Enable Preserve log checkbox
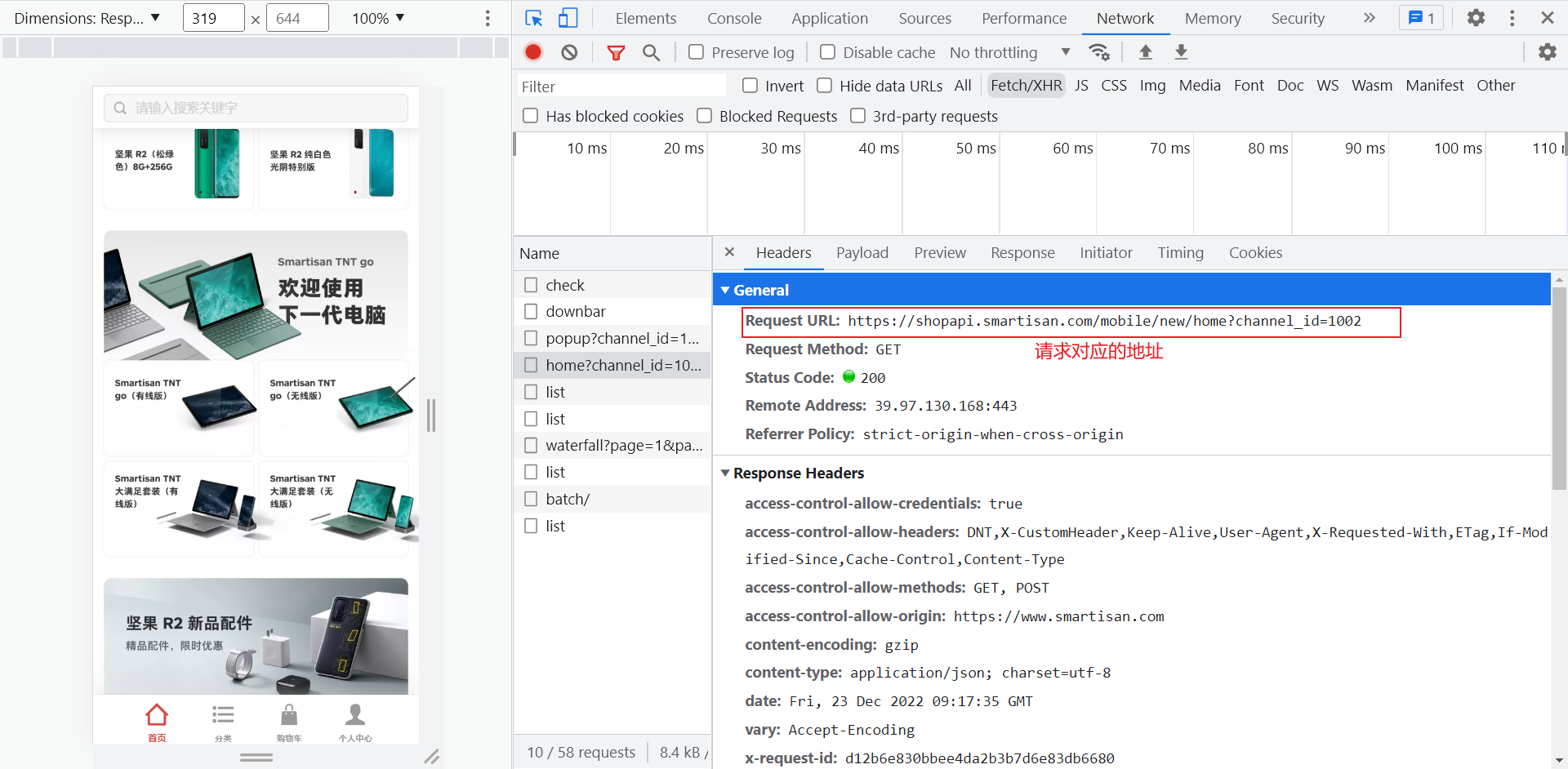Screen dimensions: 1568x769 coord(696,52)
